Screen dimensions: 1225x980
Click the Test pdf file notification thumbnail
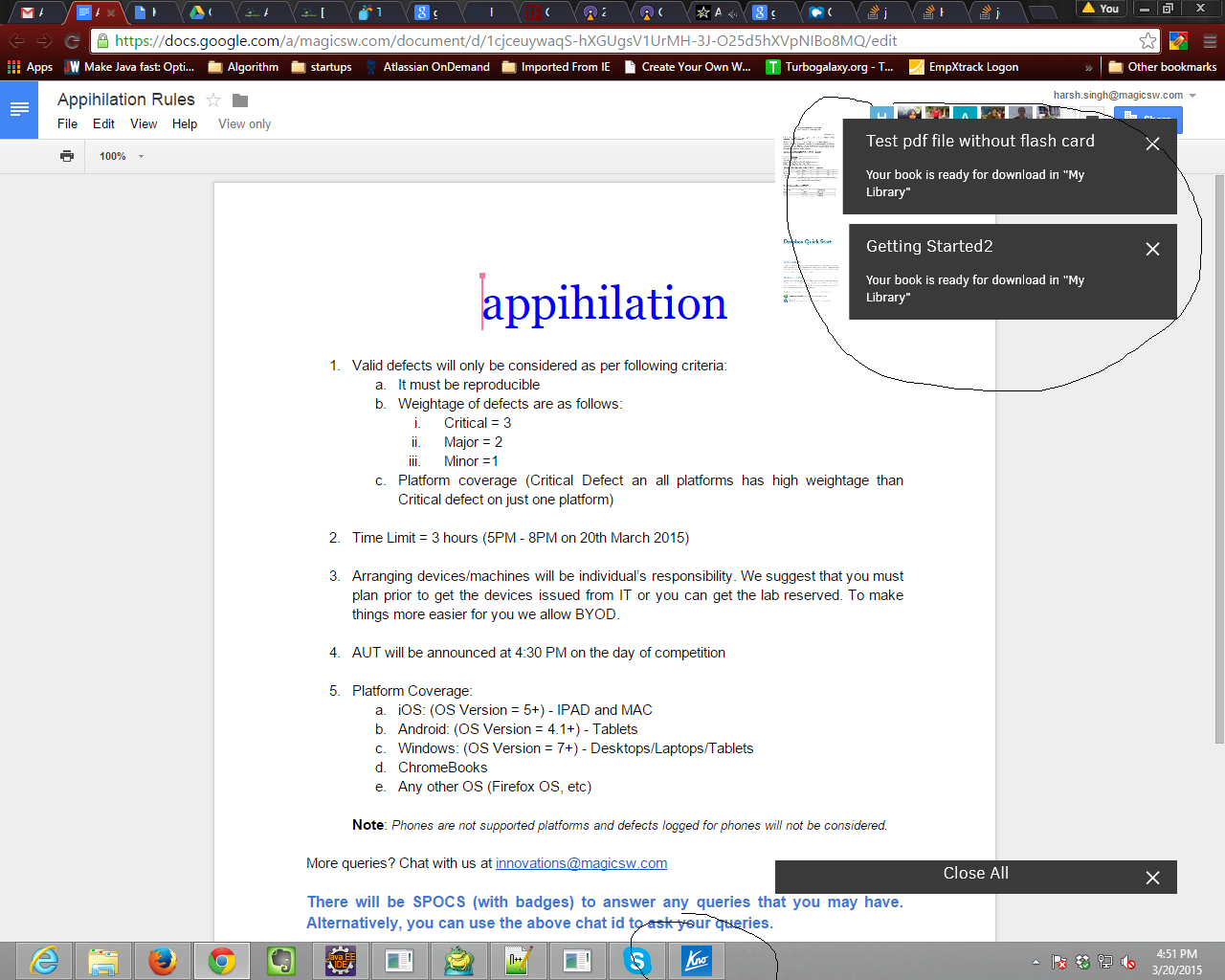(x=812, y=163)
